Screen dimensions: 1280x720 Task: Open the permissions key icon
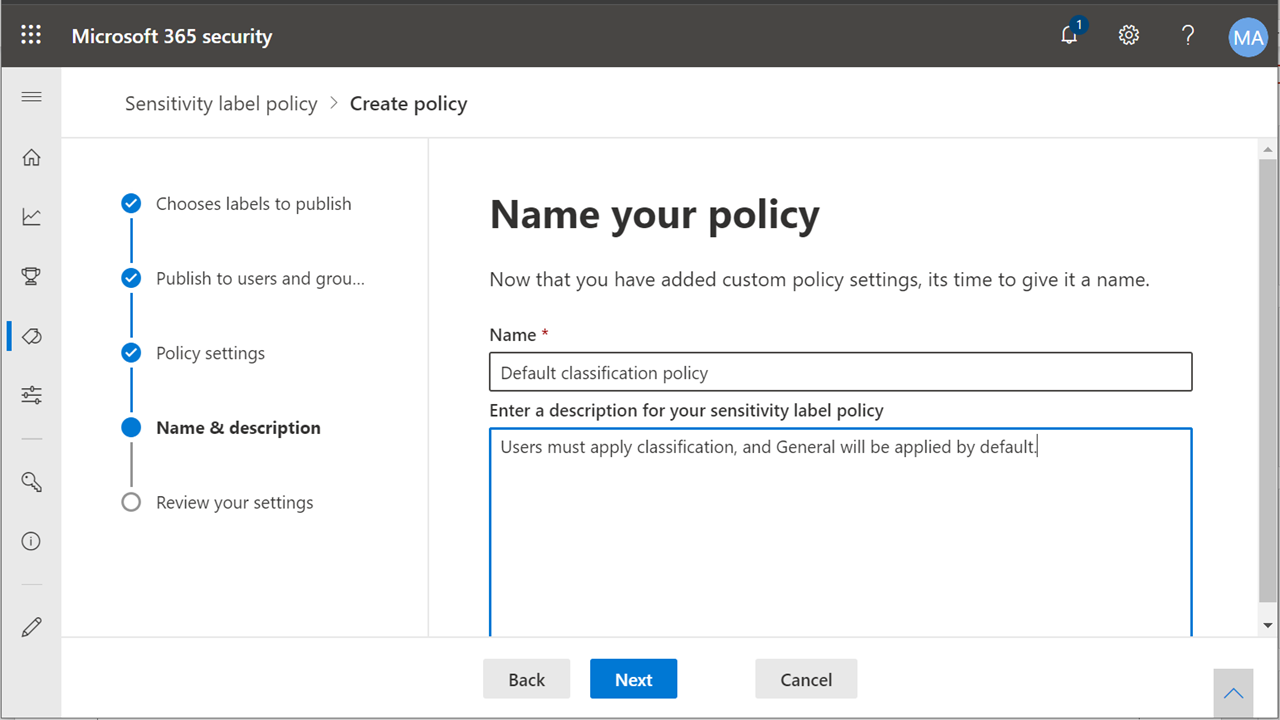(31, 482)
